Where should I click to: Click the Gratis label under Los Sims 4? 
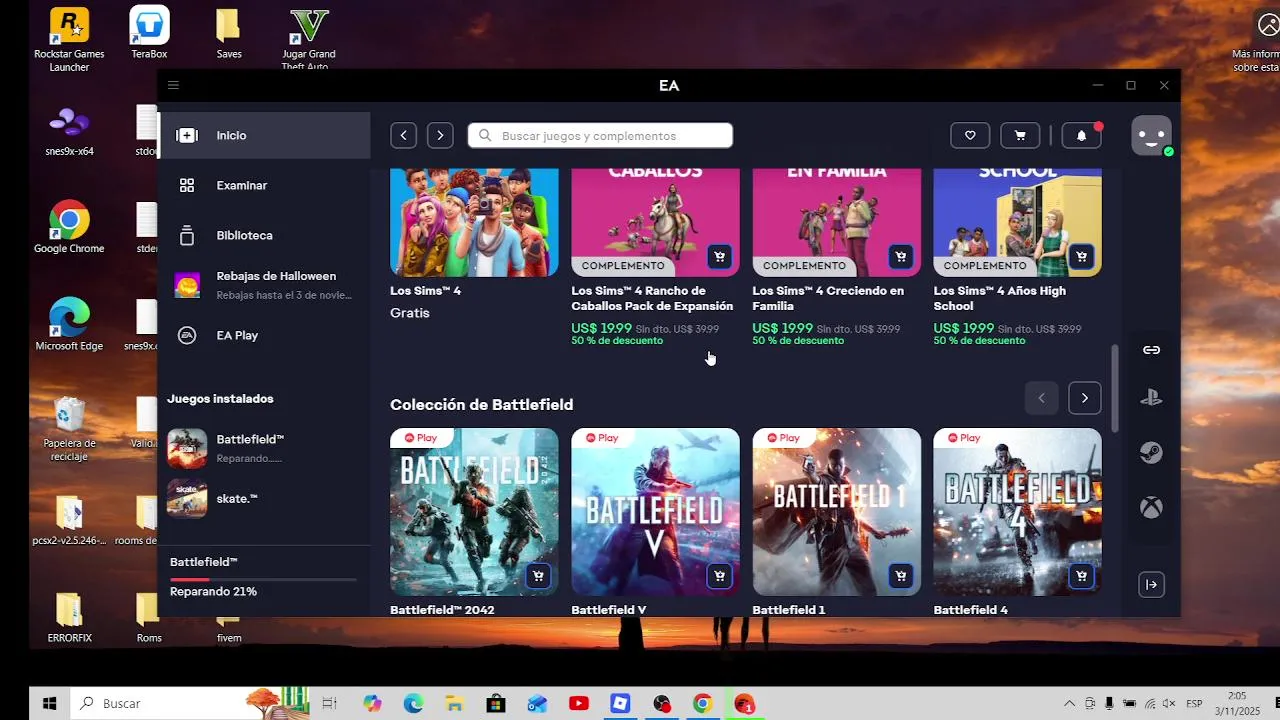pyautogui.click(x=409, y=313)
